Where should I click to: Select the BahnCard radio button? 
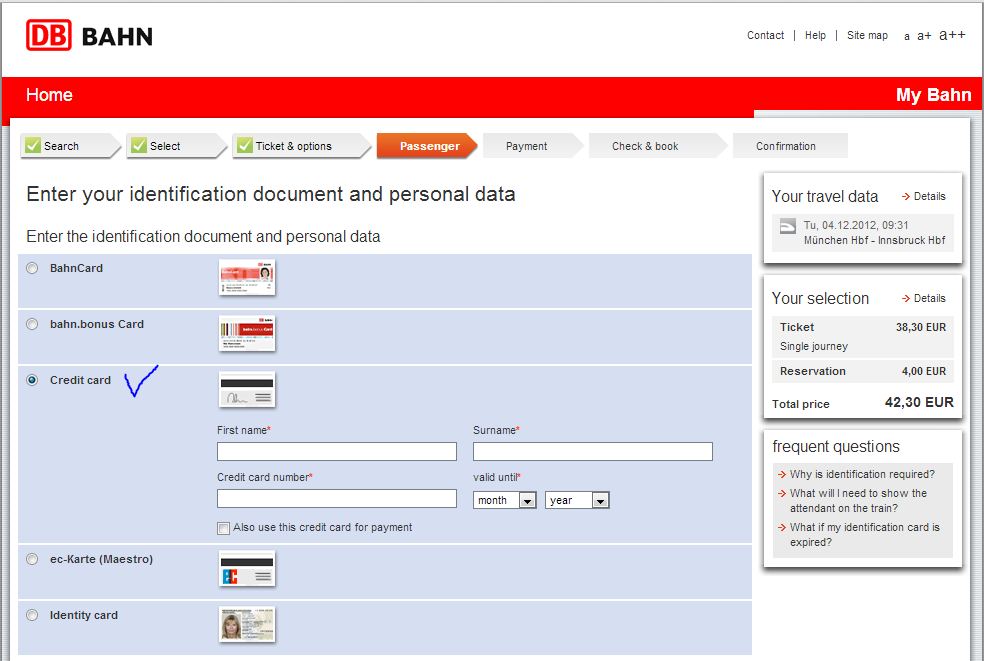pyautogui.click(x=32, y=268)
